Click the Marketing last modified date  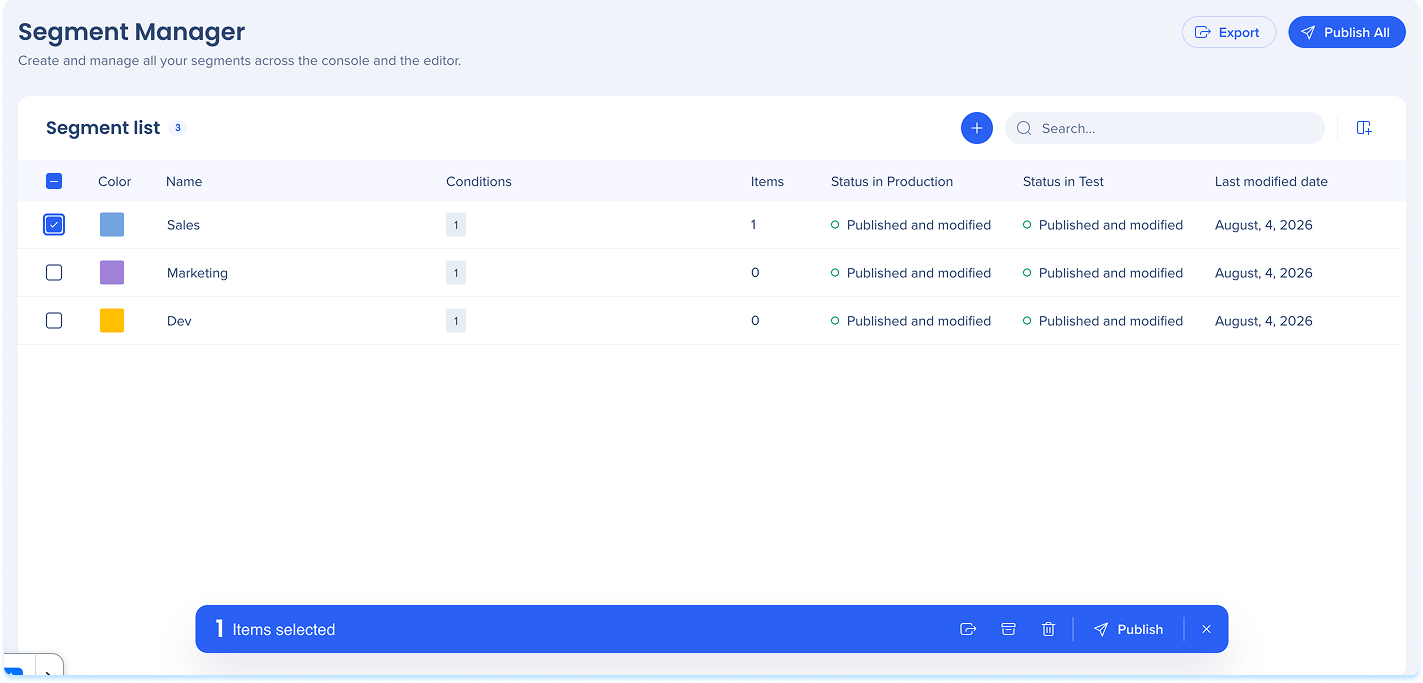click(1264, 273)
